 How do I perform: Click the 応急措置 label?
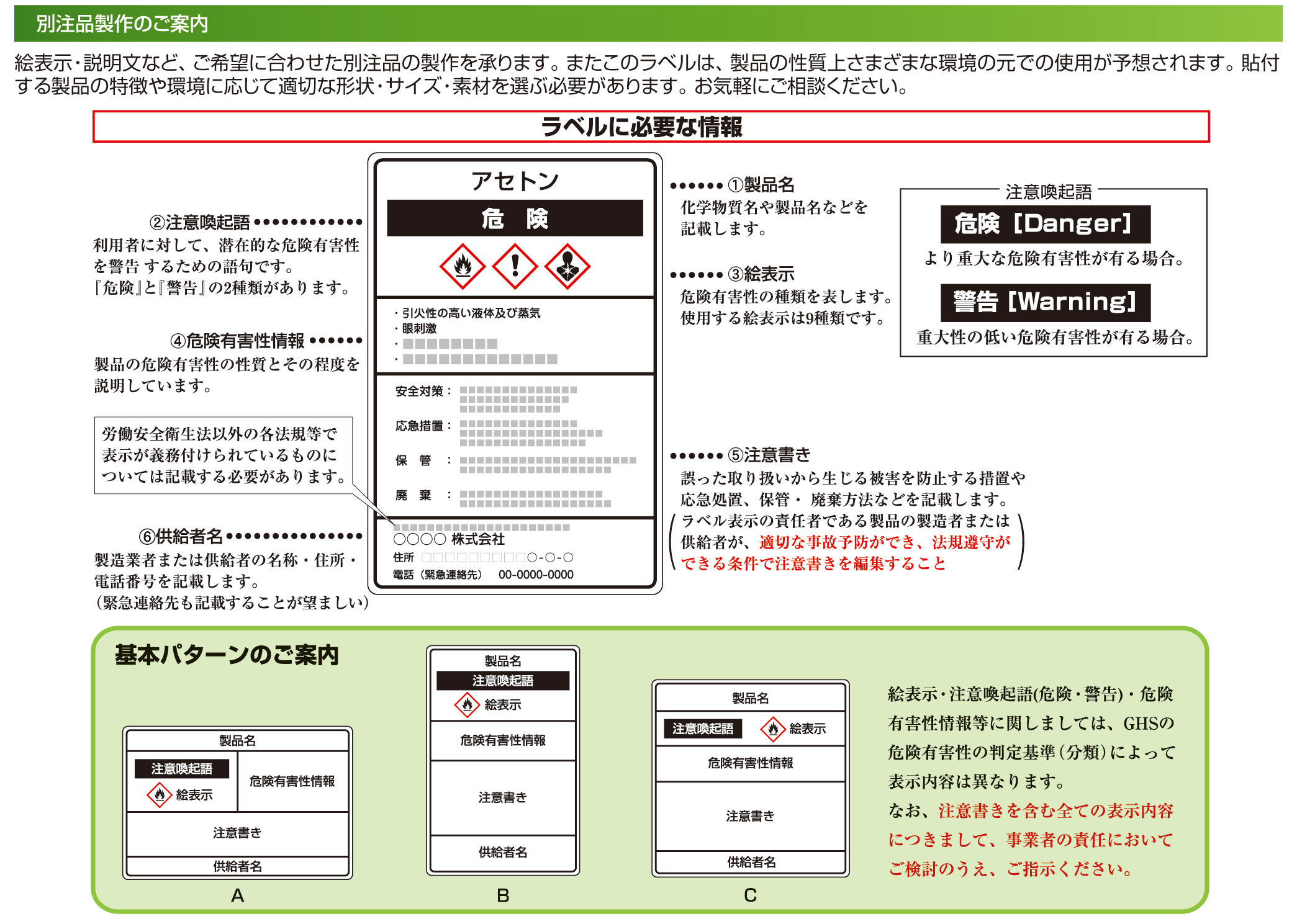coord(423,426)
